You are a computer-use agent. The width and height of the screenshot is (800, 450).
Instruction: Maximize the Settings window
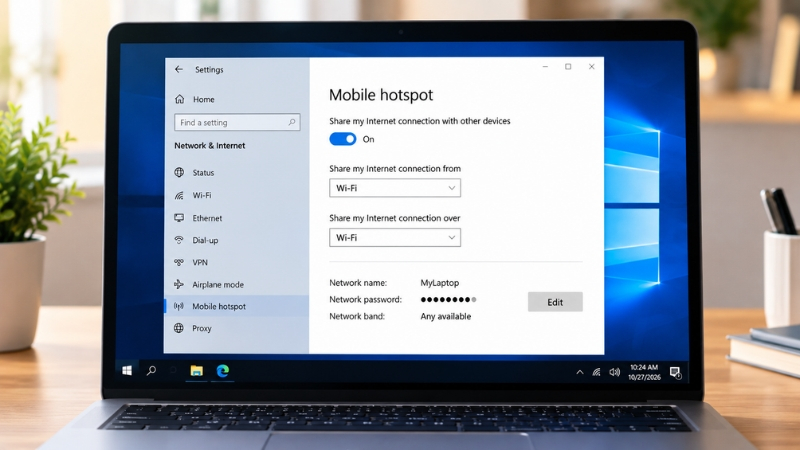[568, 67]
